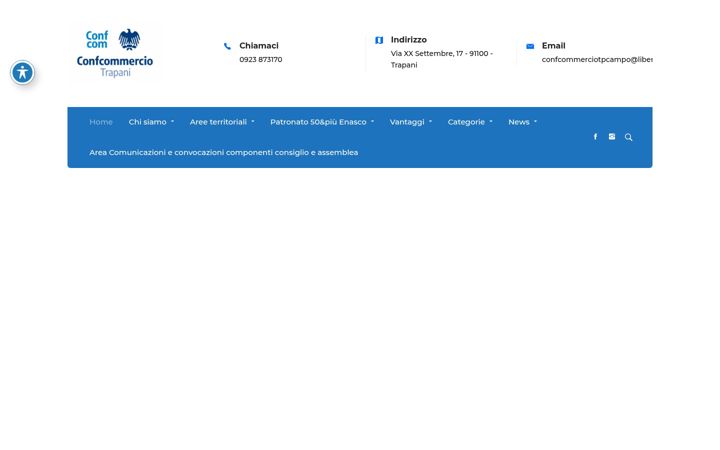Click the phone number 0923 873170
This screenshot has width=720, height=450.
(x=261, y=60)
